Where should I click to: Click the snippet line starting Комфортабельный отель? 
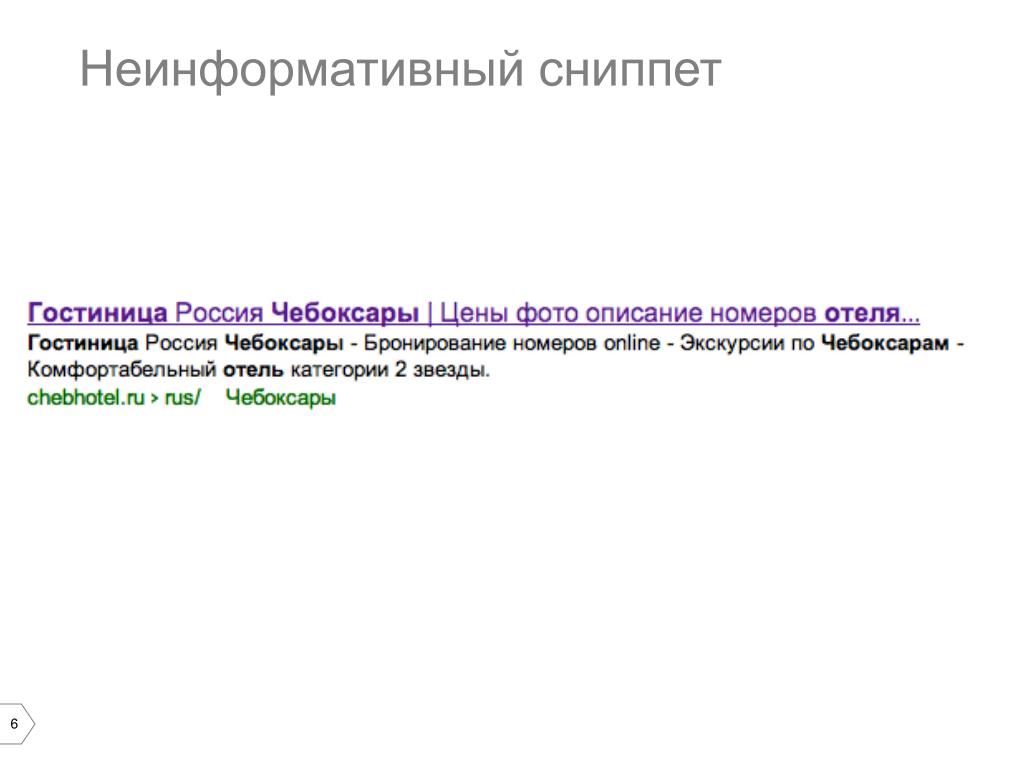tap(259, 370)
